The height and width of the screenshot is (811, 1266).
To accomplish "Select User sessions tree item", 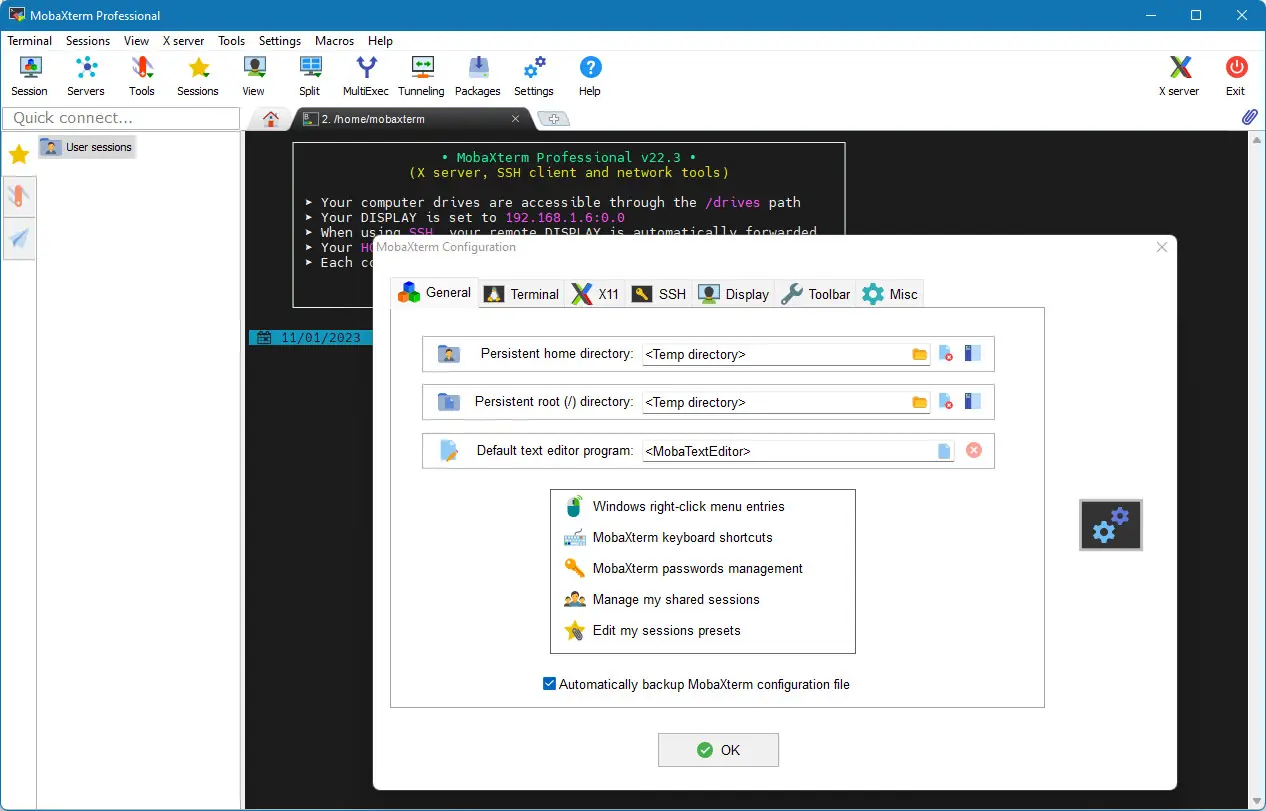I will [87, 147].
